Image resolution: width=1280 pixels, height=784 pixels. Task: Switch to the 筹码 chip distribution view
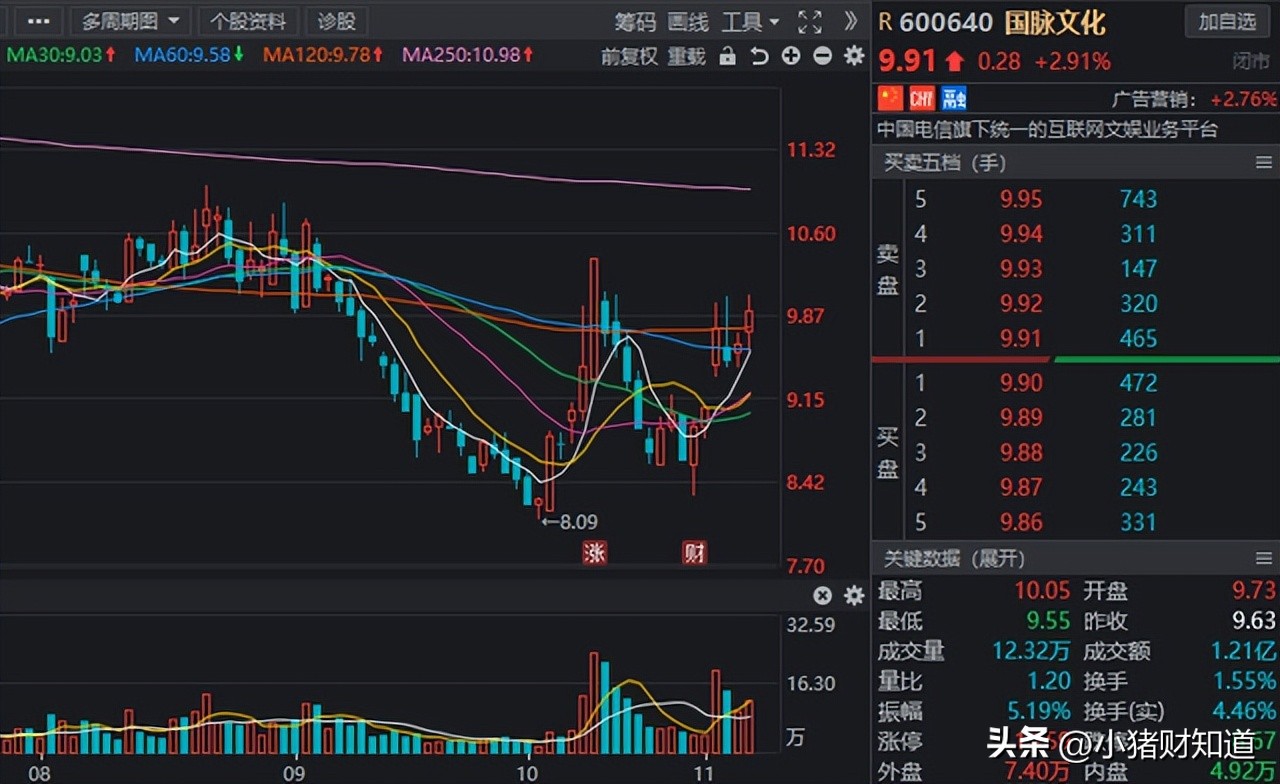[x=635, y=22]
